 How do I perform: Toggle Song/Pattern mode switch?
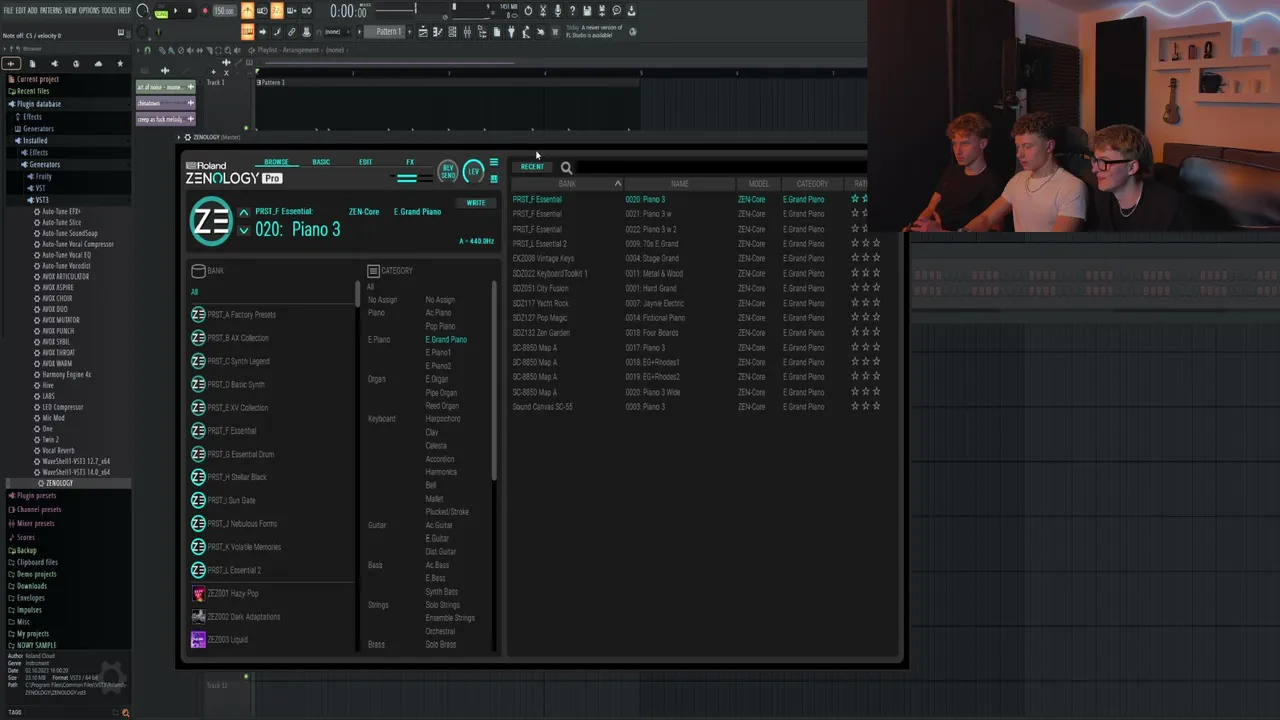click(x=160, y=12)
